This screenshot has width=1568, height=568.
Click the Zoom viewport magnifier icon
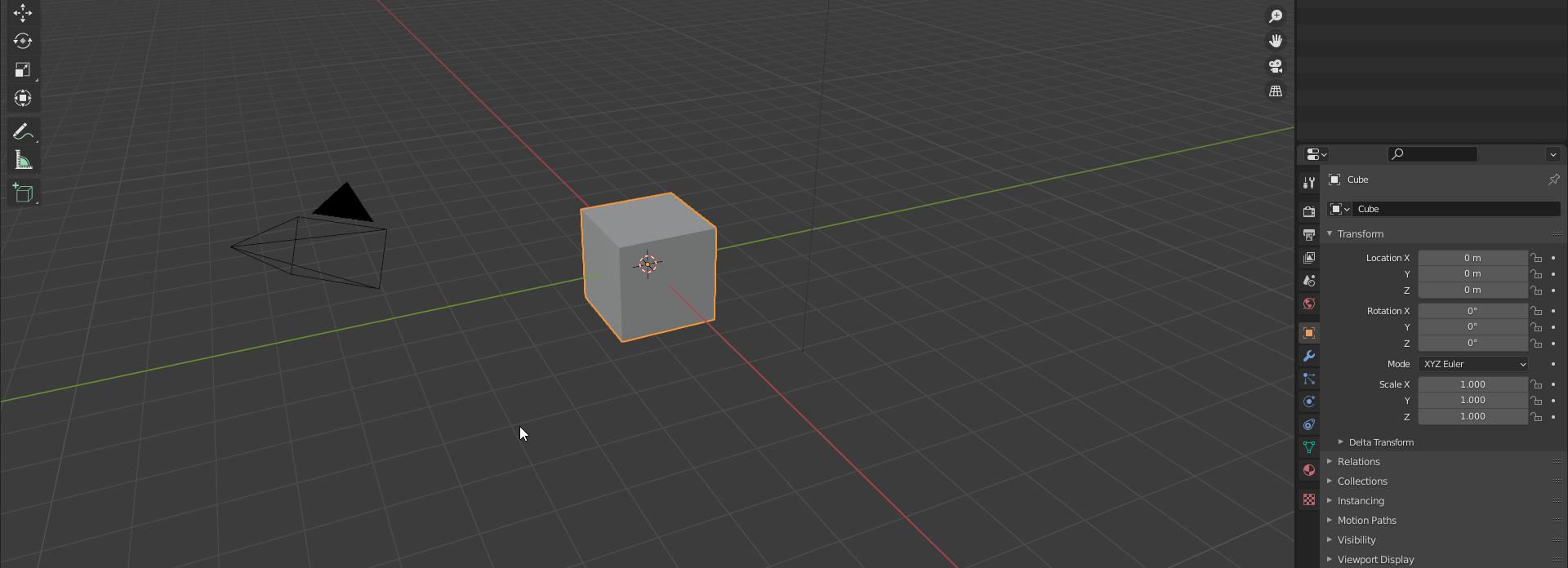pyautogui.click(x=1275, y=16)
